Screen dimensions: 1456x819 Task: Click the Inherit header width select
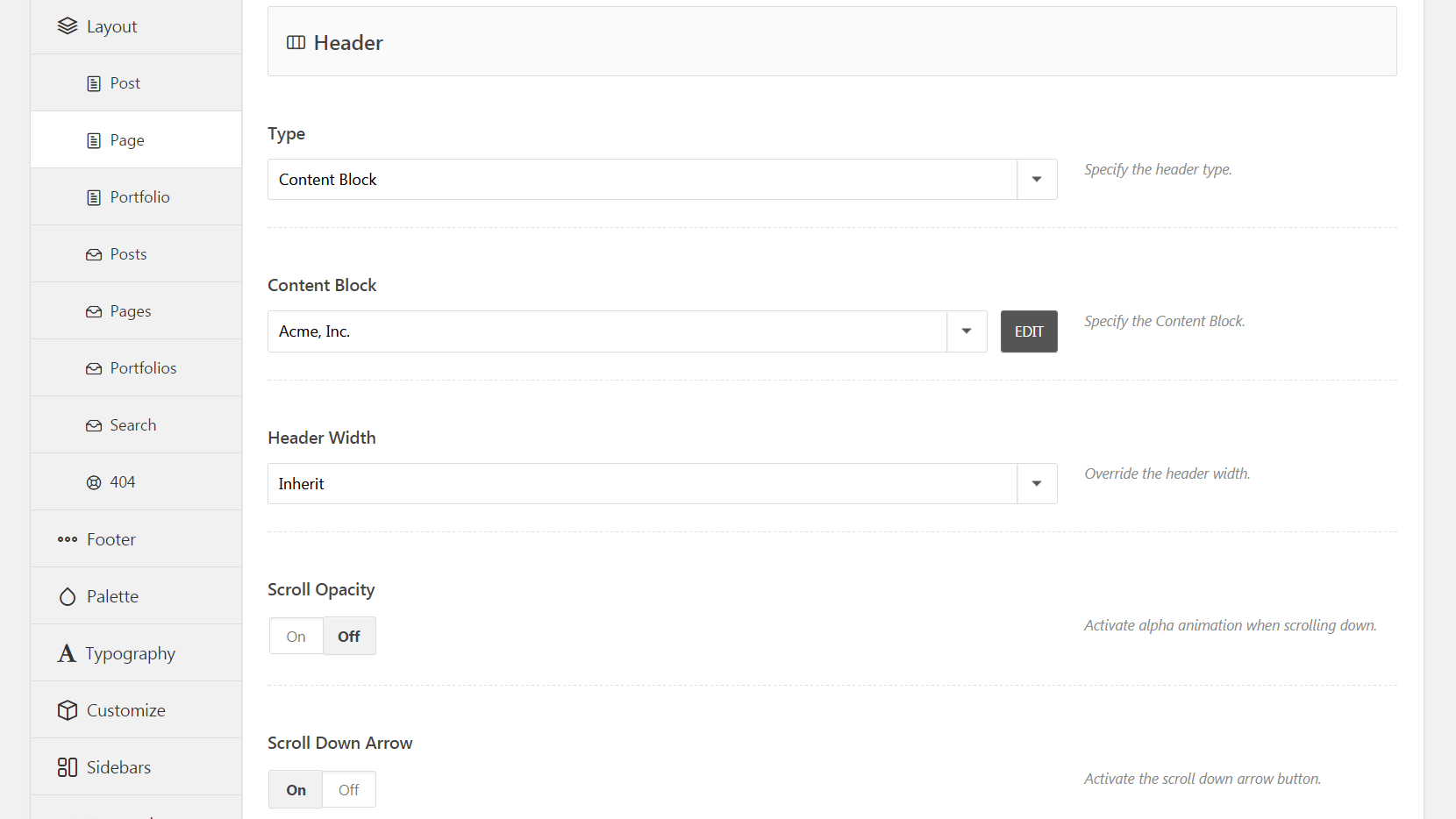pyautogui.click(x=662, y=483)
